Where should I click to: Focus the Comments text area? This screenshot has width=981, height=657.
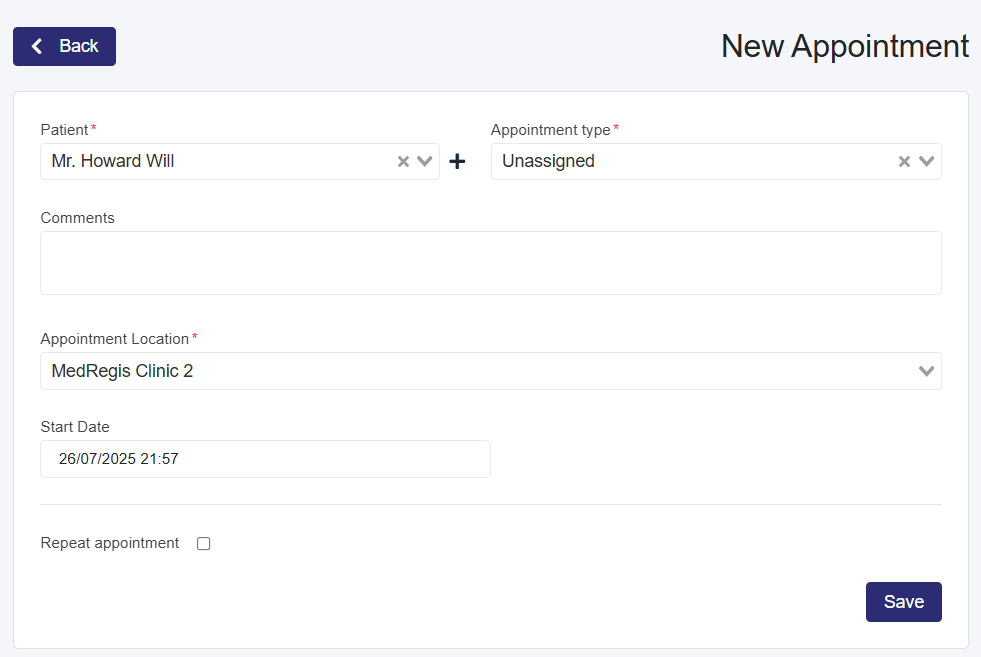pos(490,263)
